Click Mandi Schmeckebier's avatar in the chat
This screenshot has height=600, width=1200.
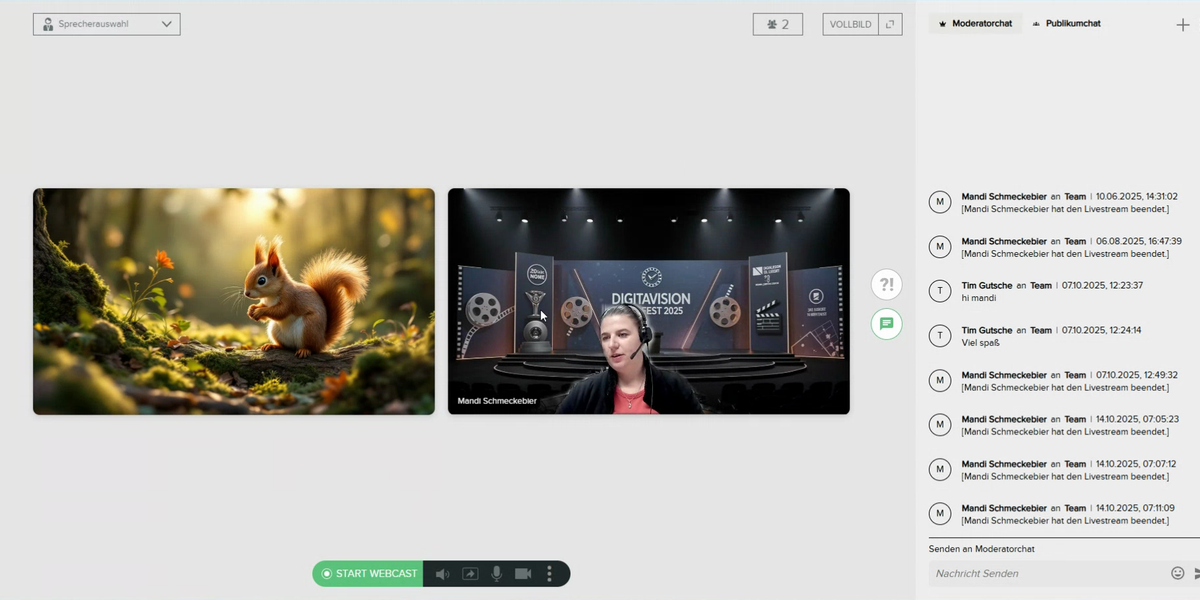(939, 201)
